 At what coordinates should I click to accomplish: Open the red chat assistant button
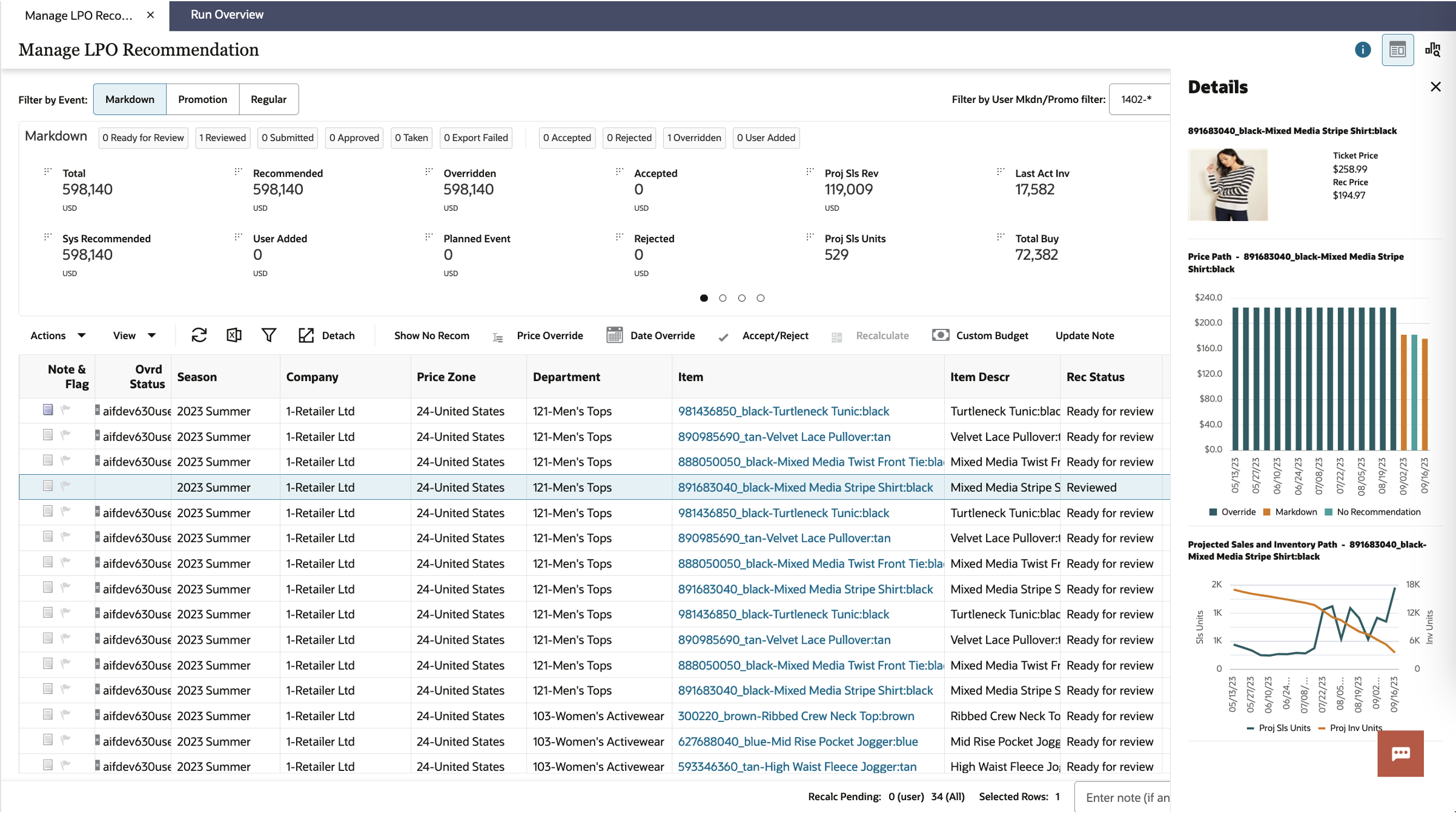1400,753
